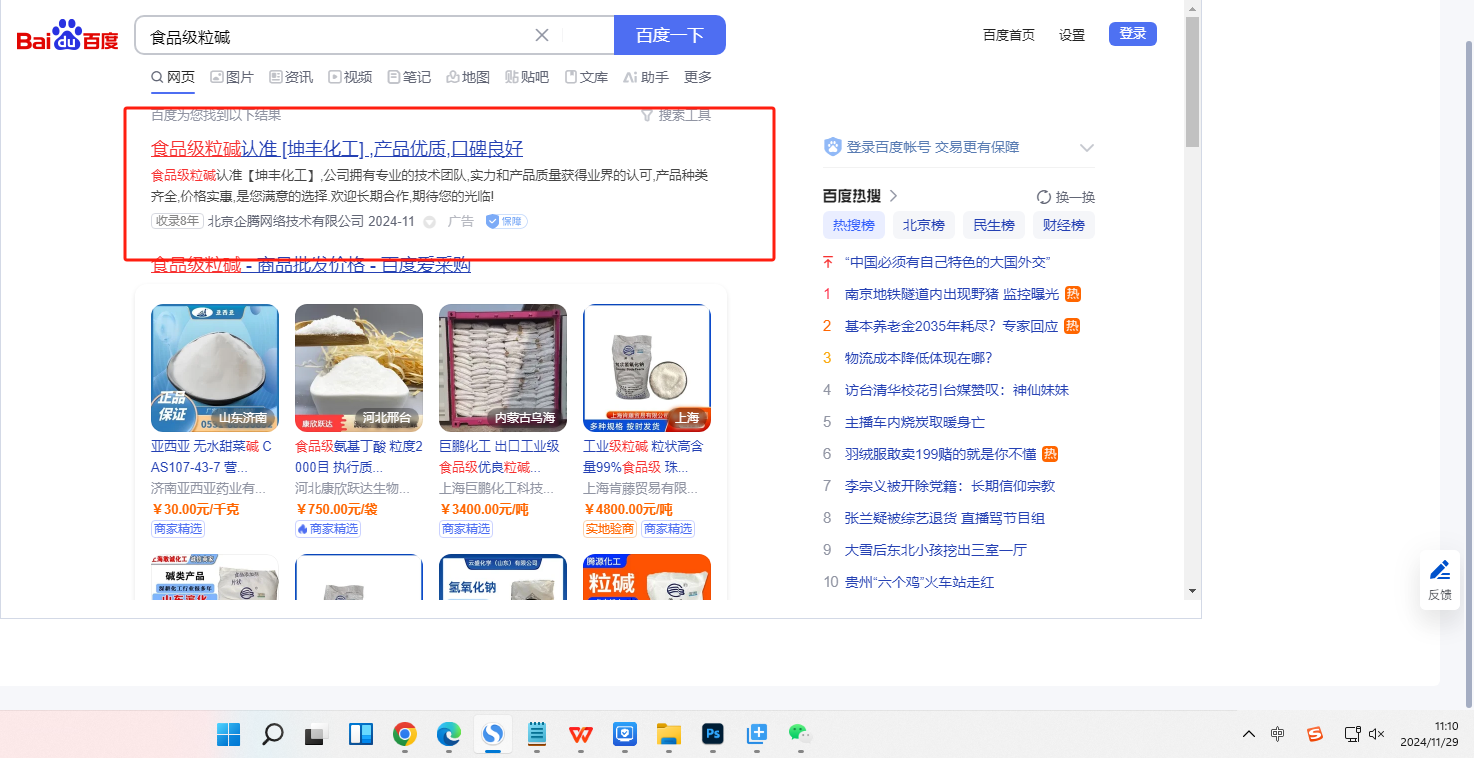Click the Baidu logo
This screenshot has height=758, width=1474.
[x=67, y=35]
